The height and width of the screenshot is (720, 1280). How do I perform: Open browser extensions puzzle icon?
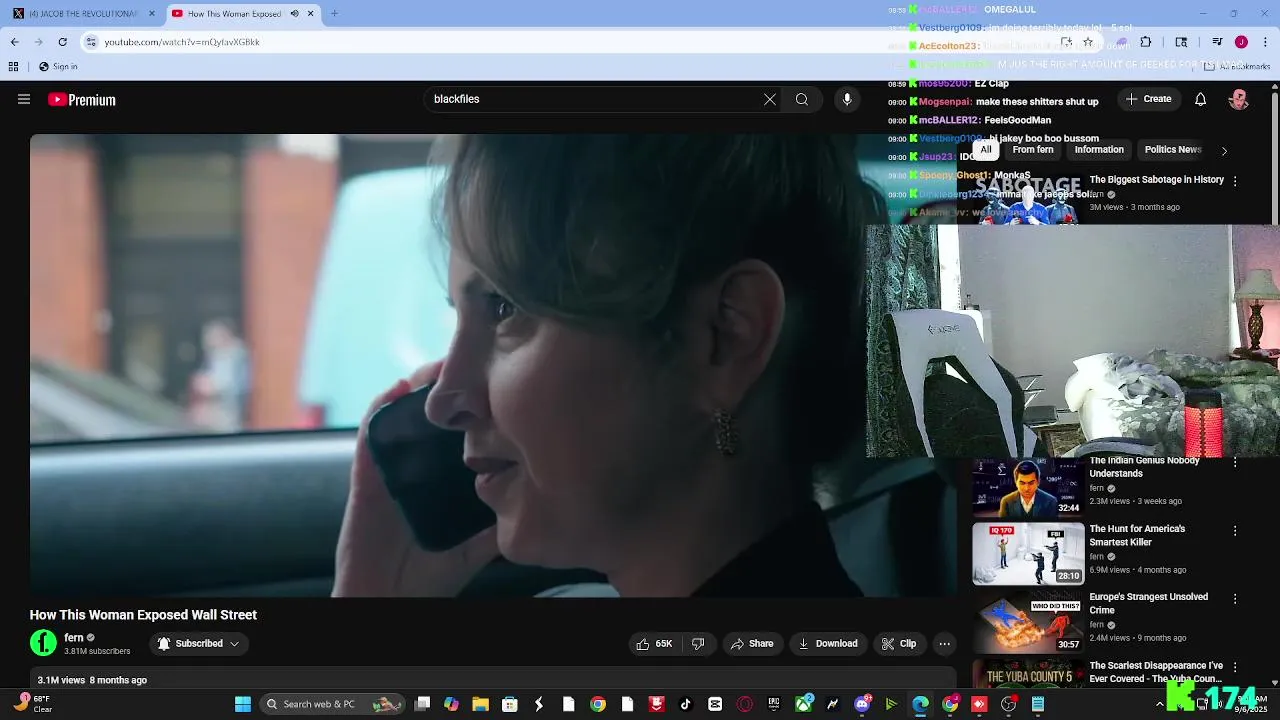1146,42
